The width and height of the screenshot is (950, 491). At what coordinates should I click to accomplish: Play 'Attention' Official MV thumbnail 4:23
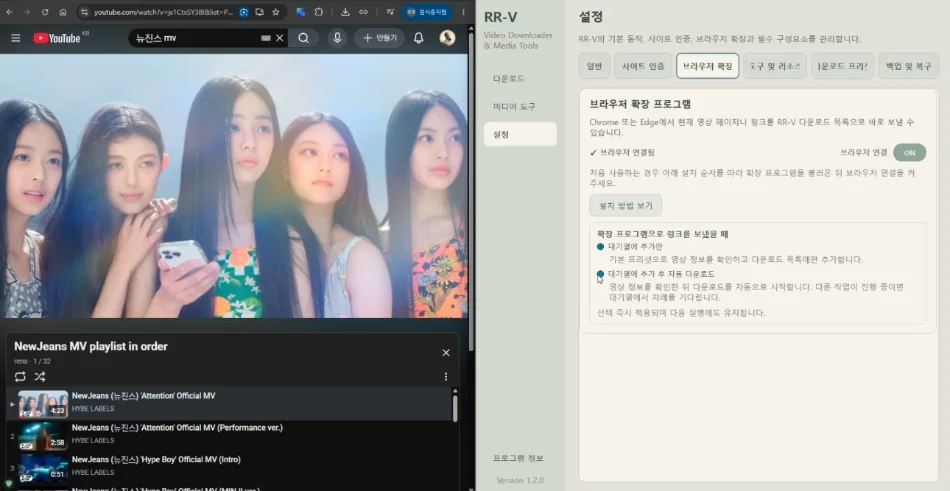click(42, 404)
